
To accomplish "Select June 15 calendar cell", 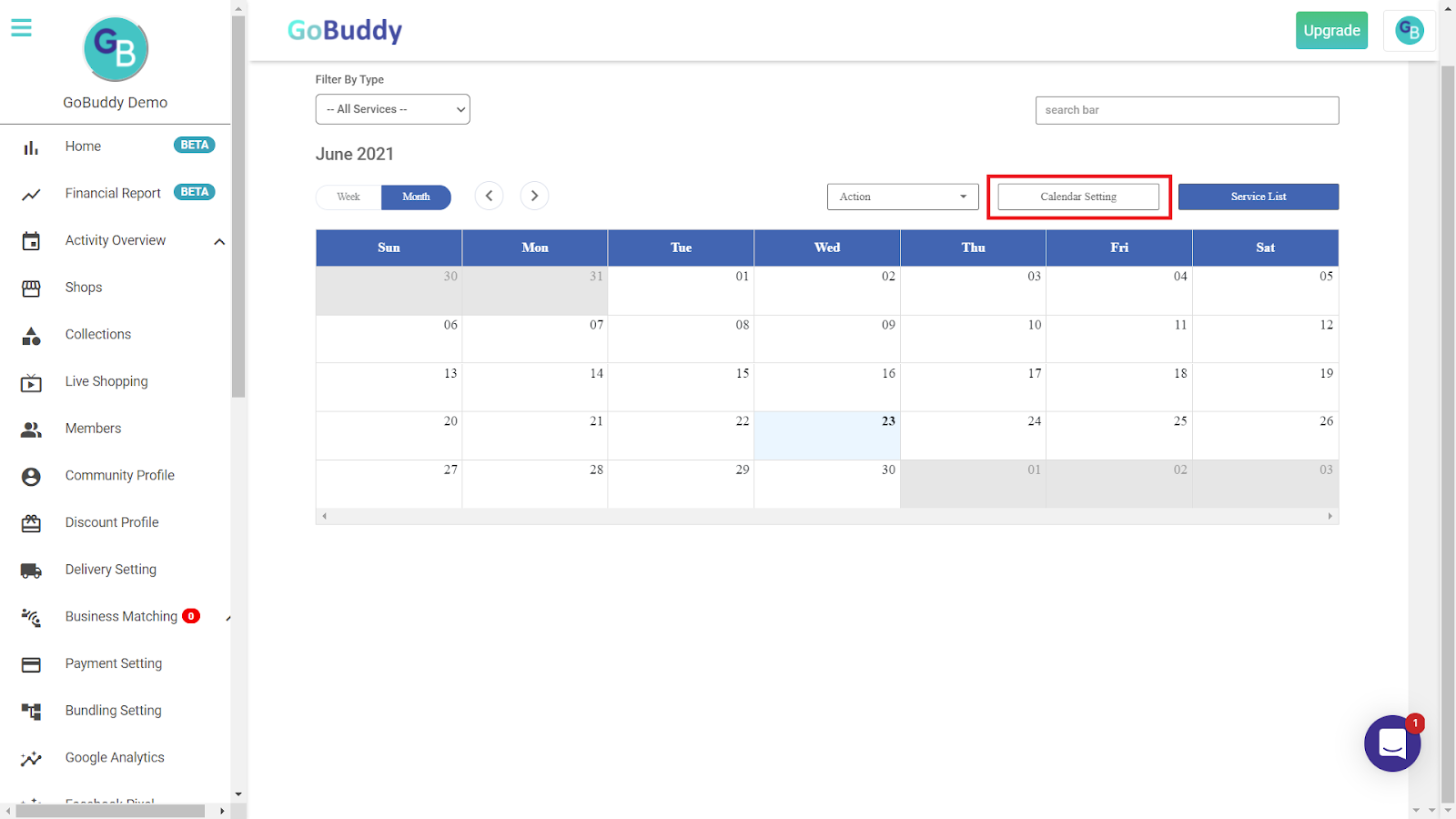I will 681,388.
